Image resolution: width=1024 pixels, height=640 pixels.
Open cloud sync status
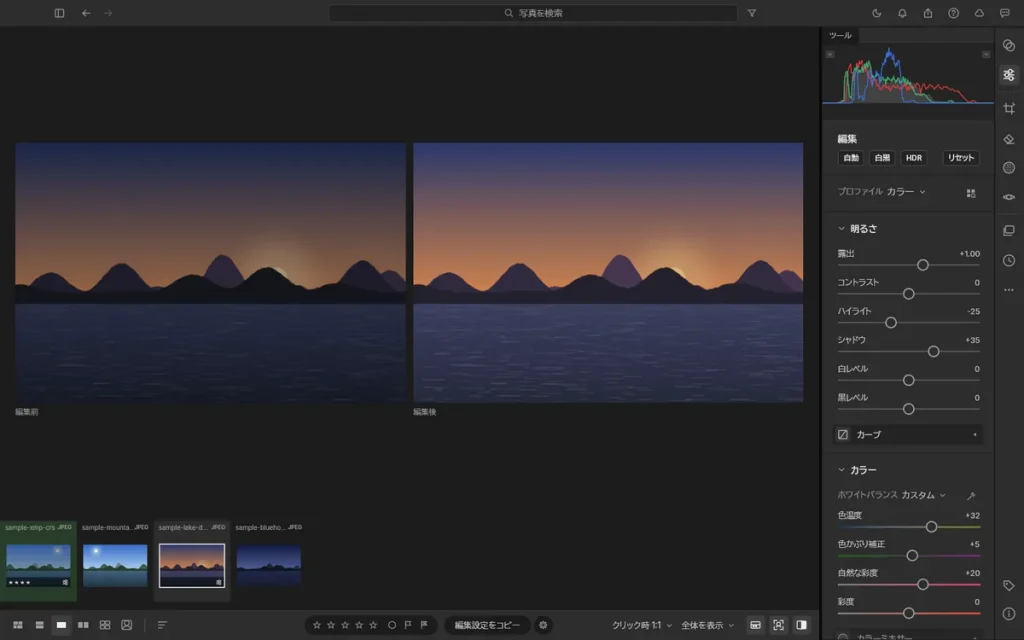coord(979,13)
